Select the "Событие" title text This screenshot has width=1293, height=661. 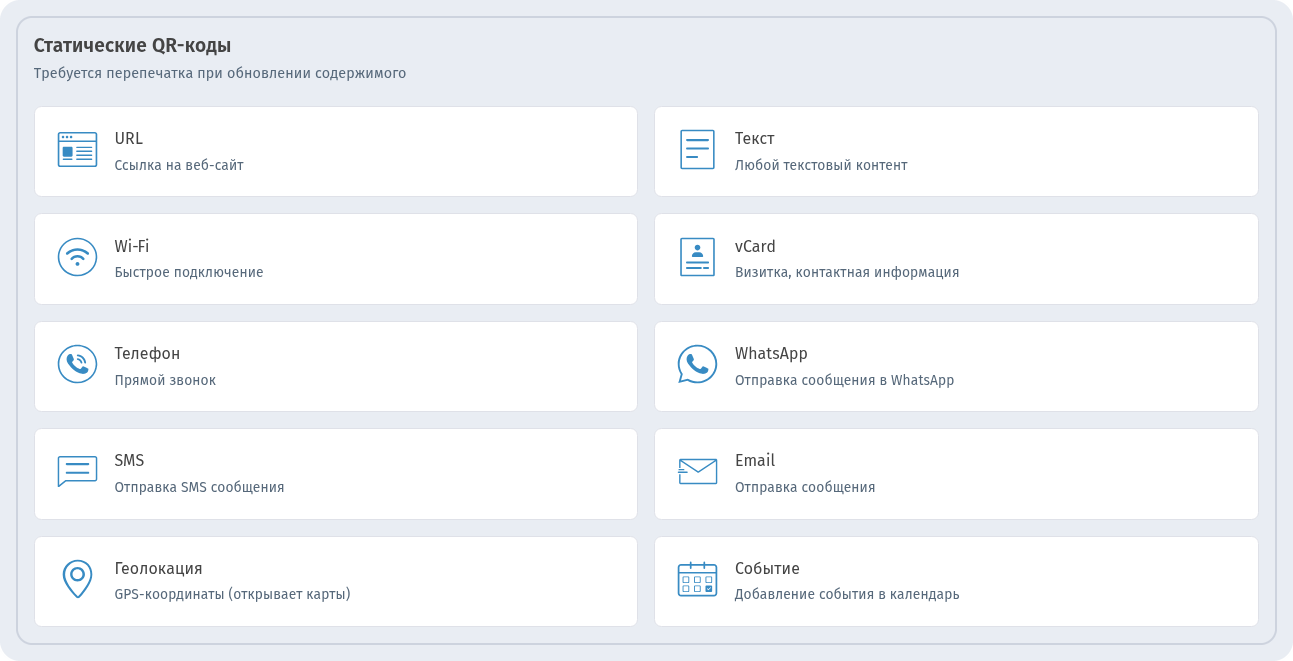(x=767, y=569)
